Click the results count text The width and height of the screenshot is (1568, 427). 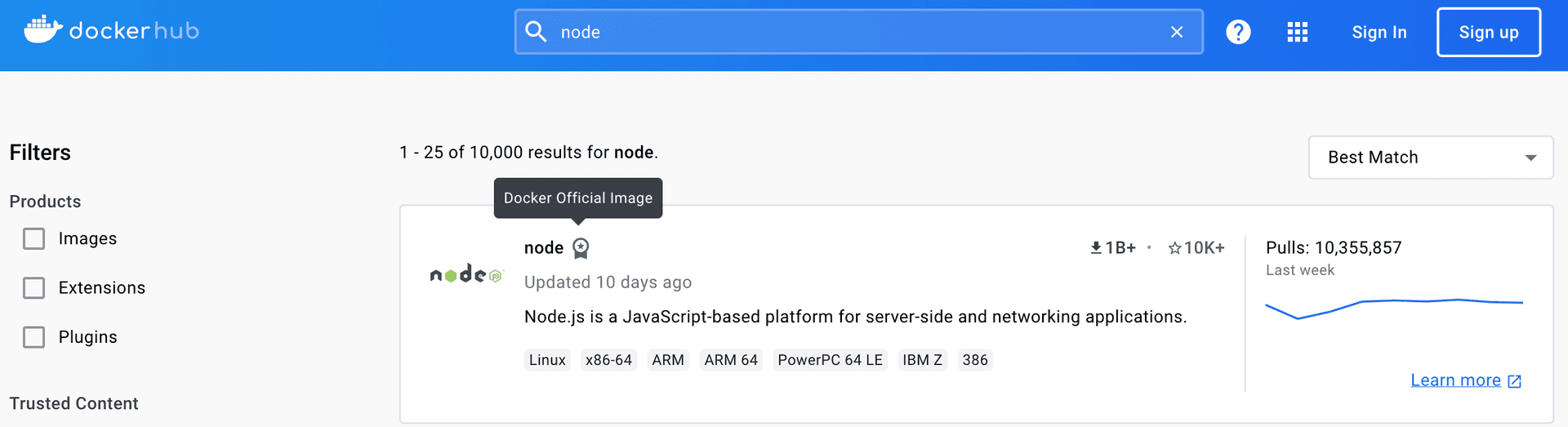[528, 153]
